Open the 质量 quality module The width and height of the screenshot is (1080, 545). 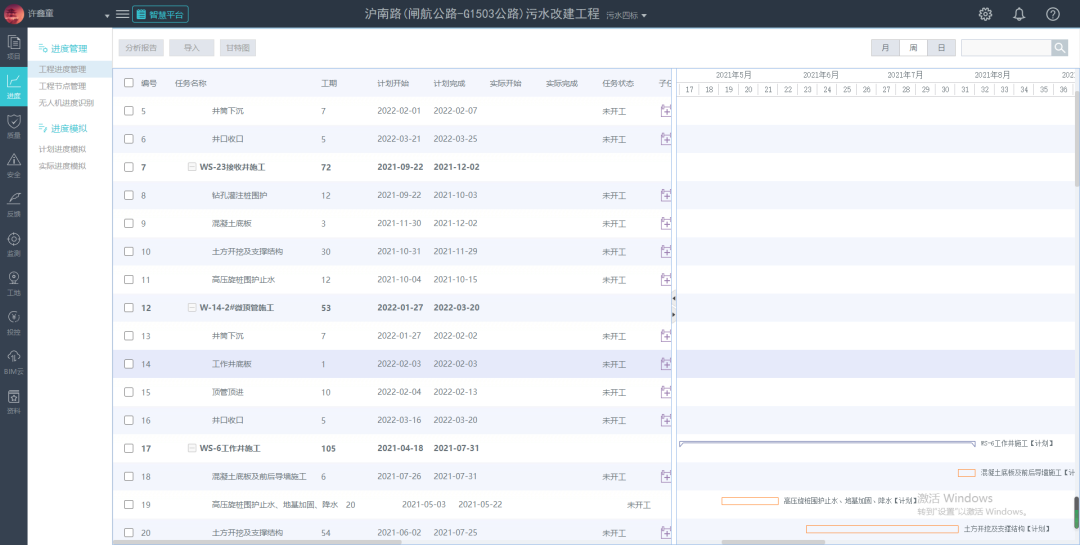tap(14, 126)
